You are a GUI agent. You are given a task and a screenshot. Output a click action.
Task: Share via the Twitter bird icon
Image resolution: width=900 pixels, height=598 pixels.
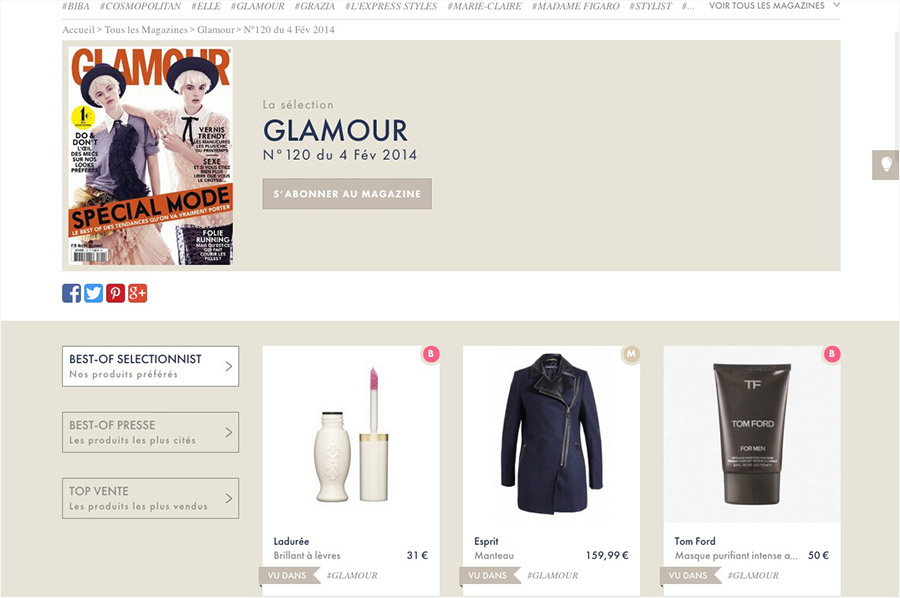(x=94, y=293)
